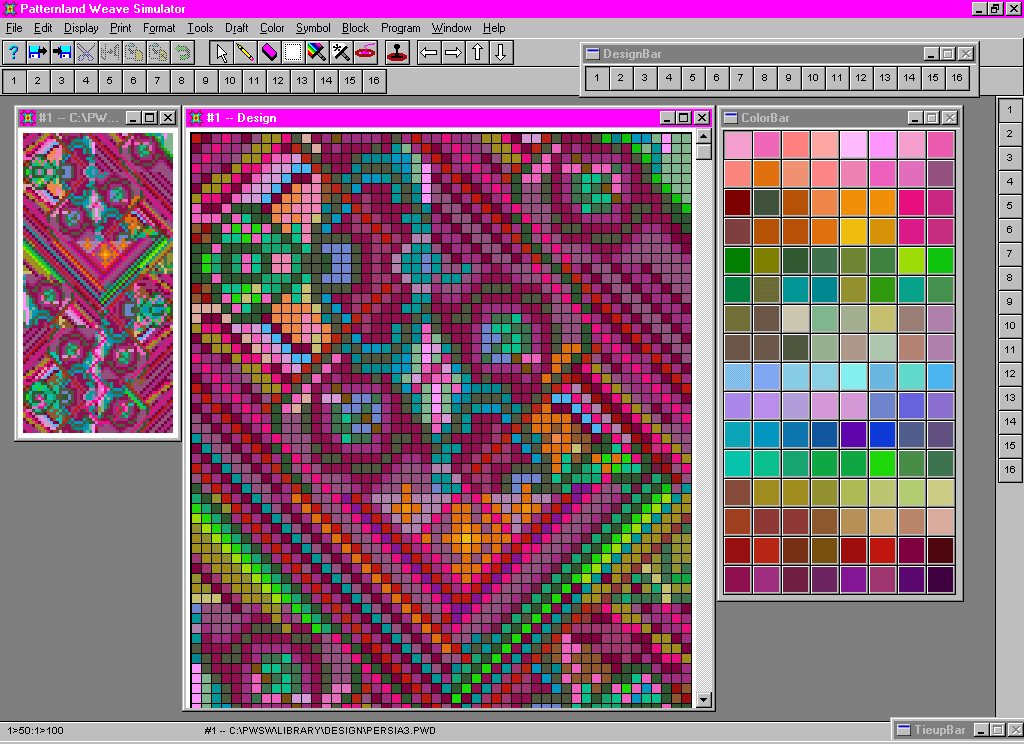
Task: Click the 1>50:1>100 status bar text
Action: coord(35,730)
